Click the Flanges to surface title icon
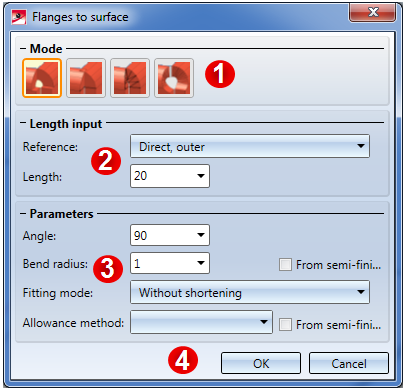The width and height of the screenshot is (405, 391). [19, 17]
